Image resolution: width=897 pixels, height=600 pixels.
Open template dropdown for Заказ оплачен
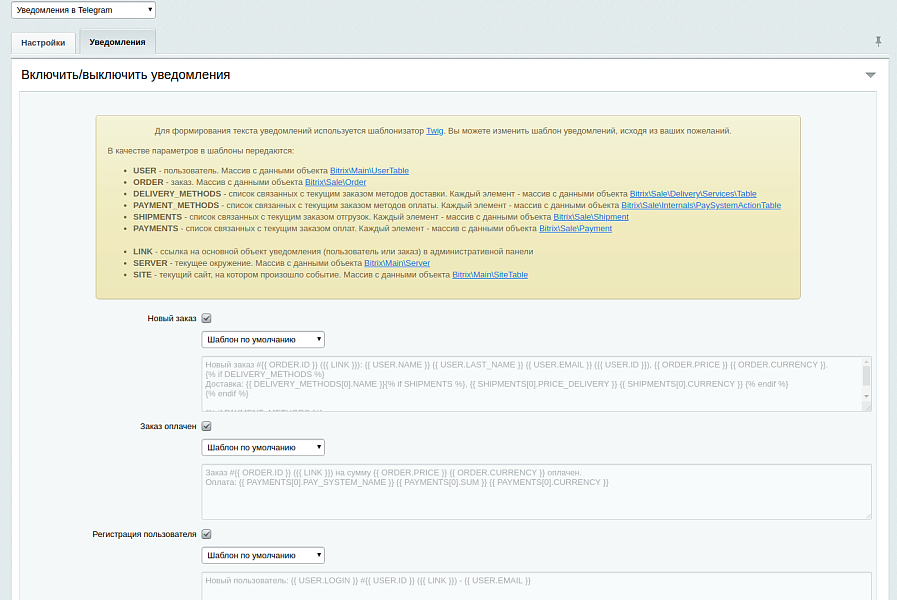click(x=263, y=448)
